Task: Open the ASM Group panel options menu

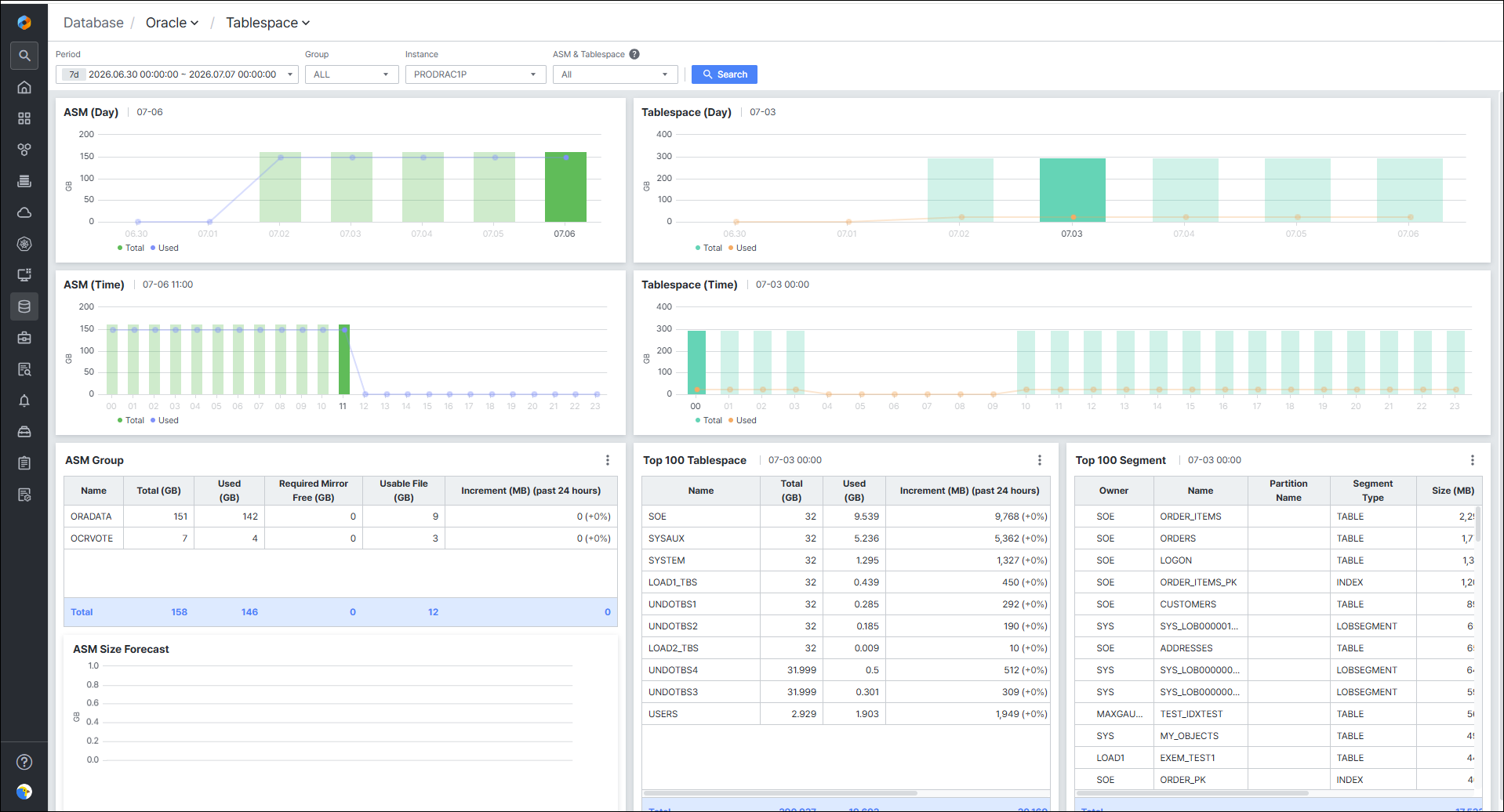Action: pos(608,460)
